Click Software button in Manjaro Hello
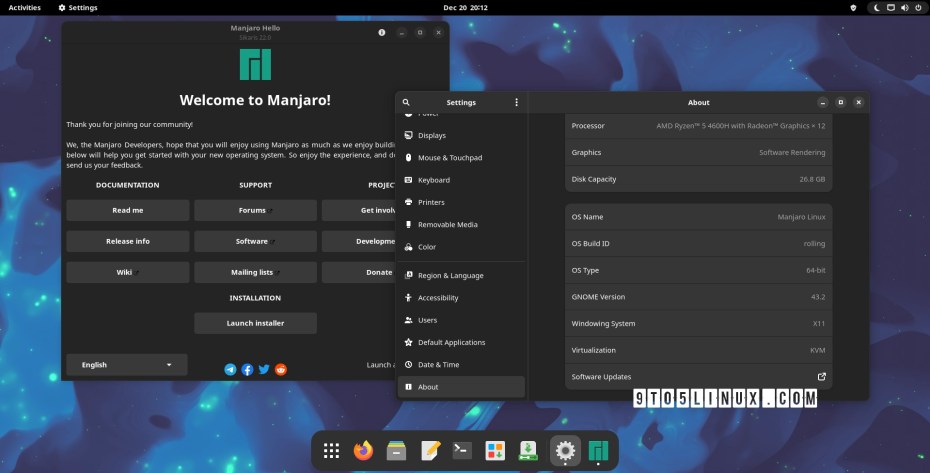930x473 pixels. [255, 242]
